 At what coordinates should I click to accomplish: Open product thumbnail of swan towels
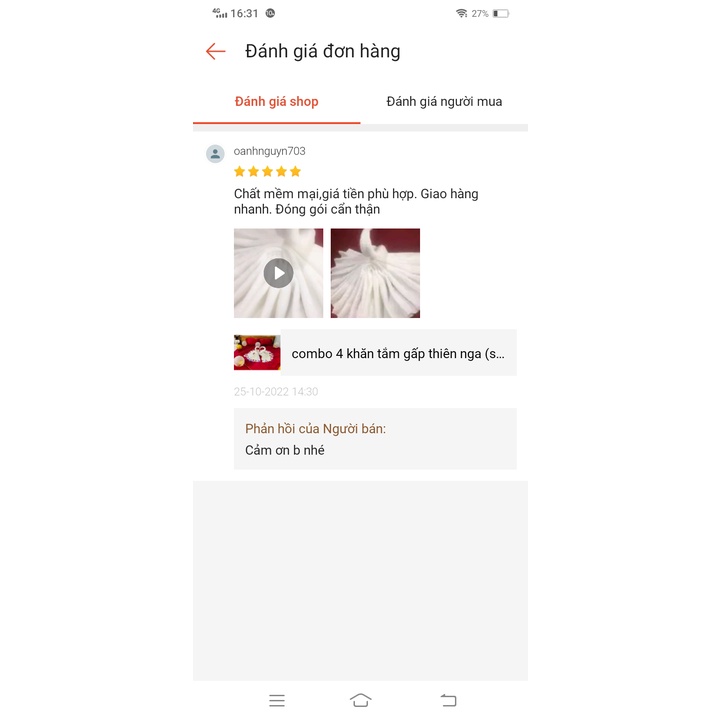pos(257,353)
